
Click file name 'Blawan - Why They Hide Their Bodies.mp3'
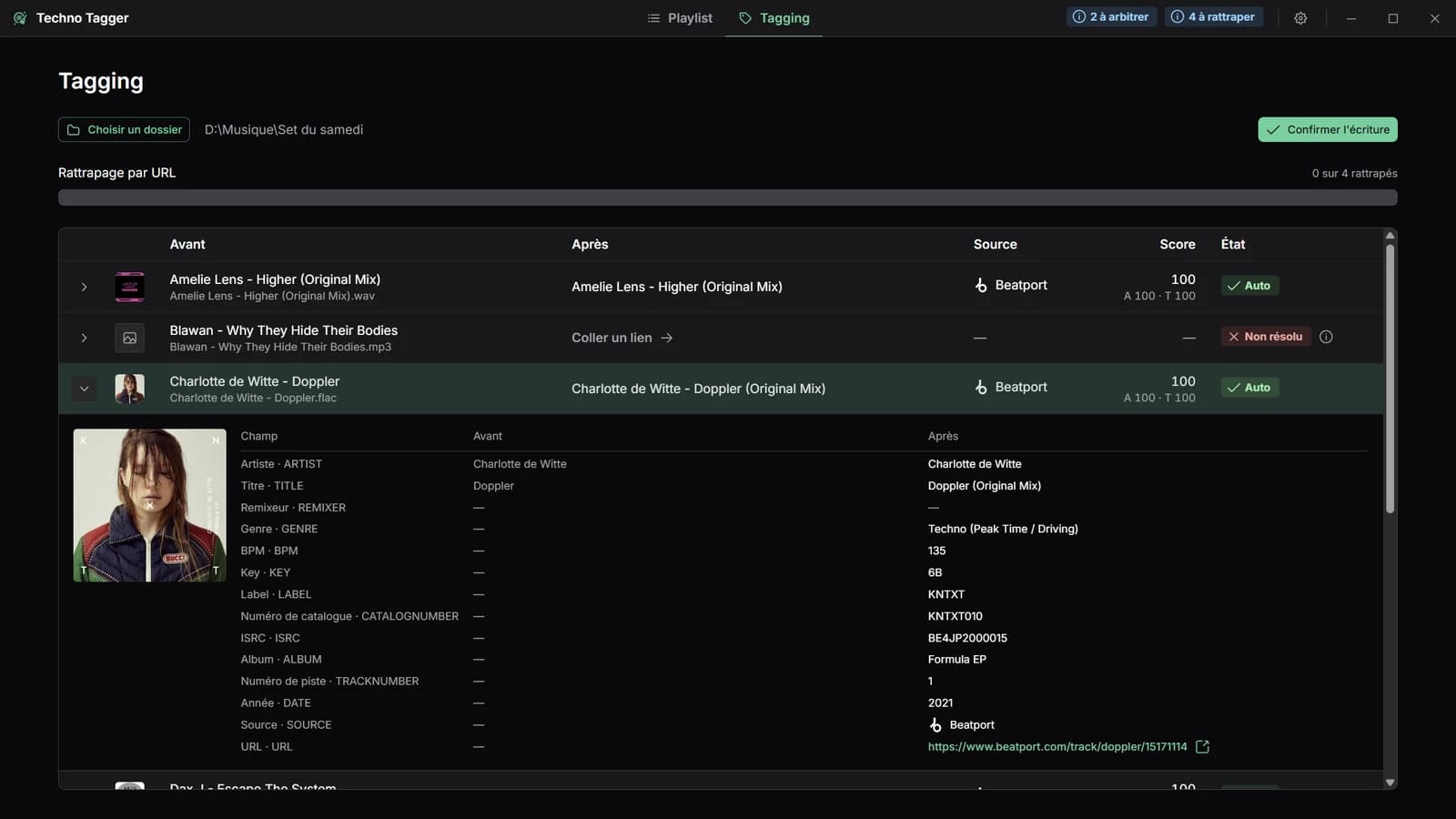click(x=280, y=347)
